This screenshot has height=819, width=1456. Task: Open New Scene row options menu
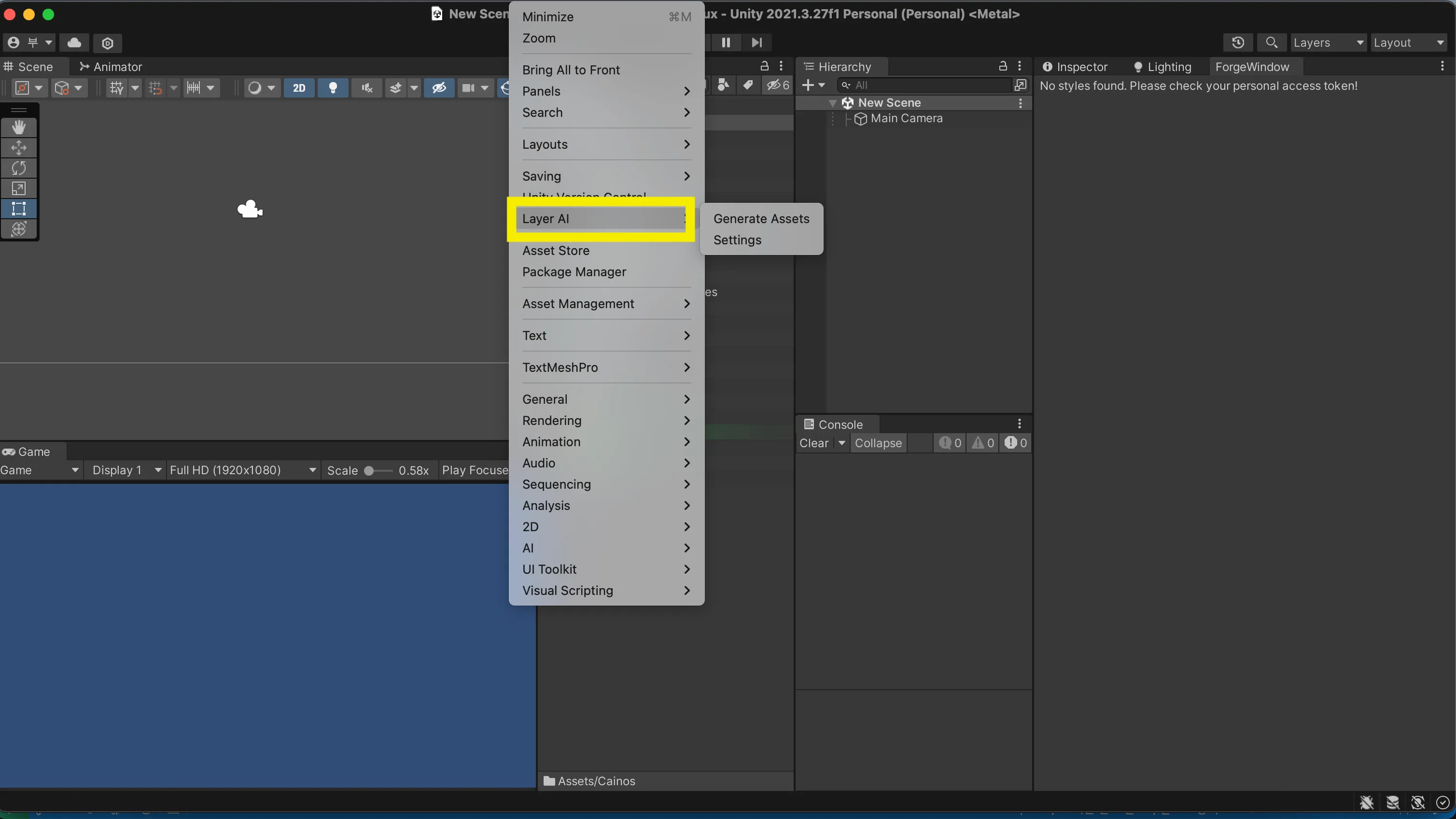pos(1020,103)
